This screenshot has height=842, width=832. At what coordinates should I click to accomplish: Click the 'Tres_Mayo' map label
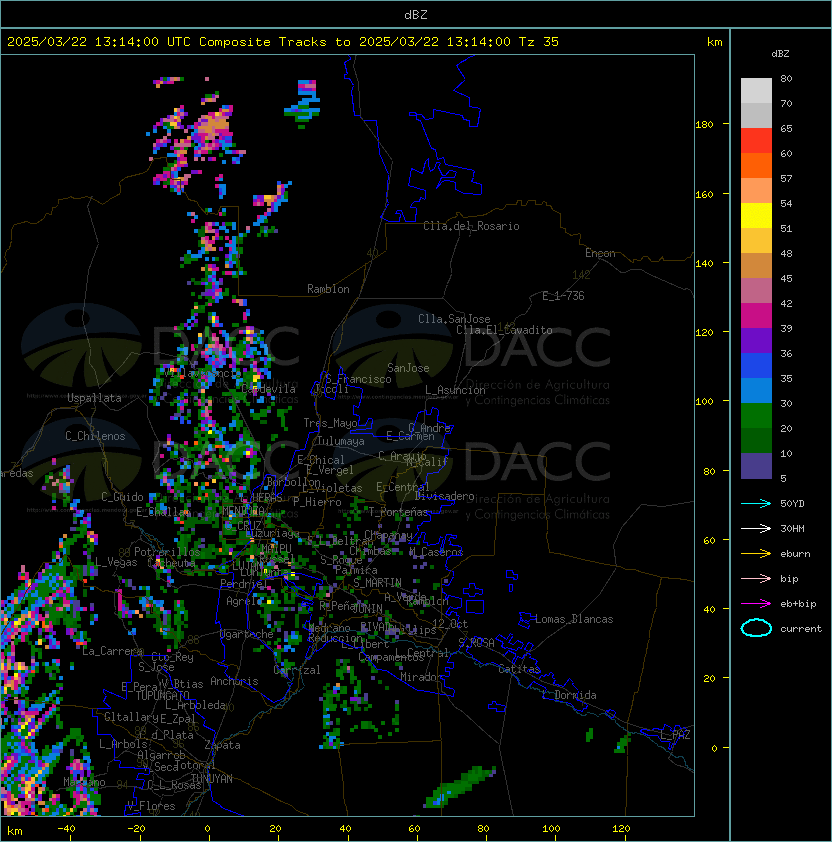coord(330,423)
